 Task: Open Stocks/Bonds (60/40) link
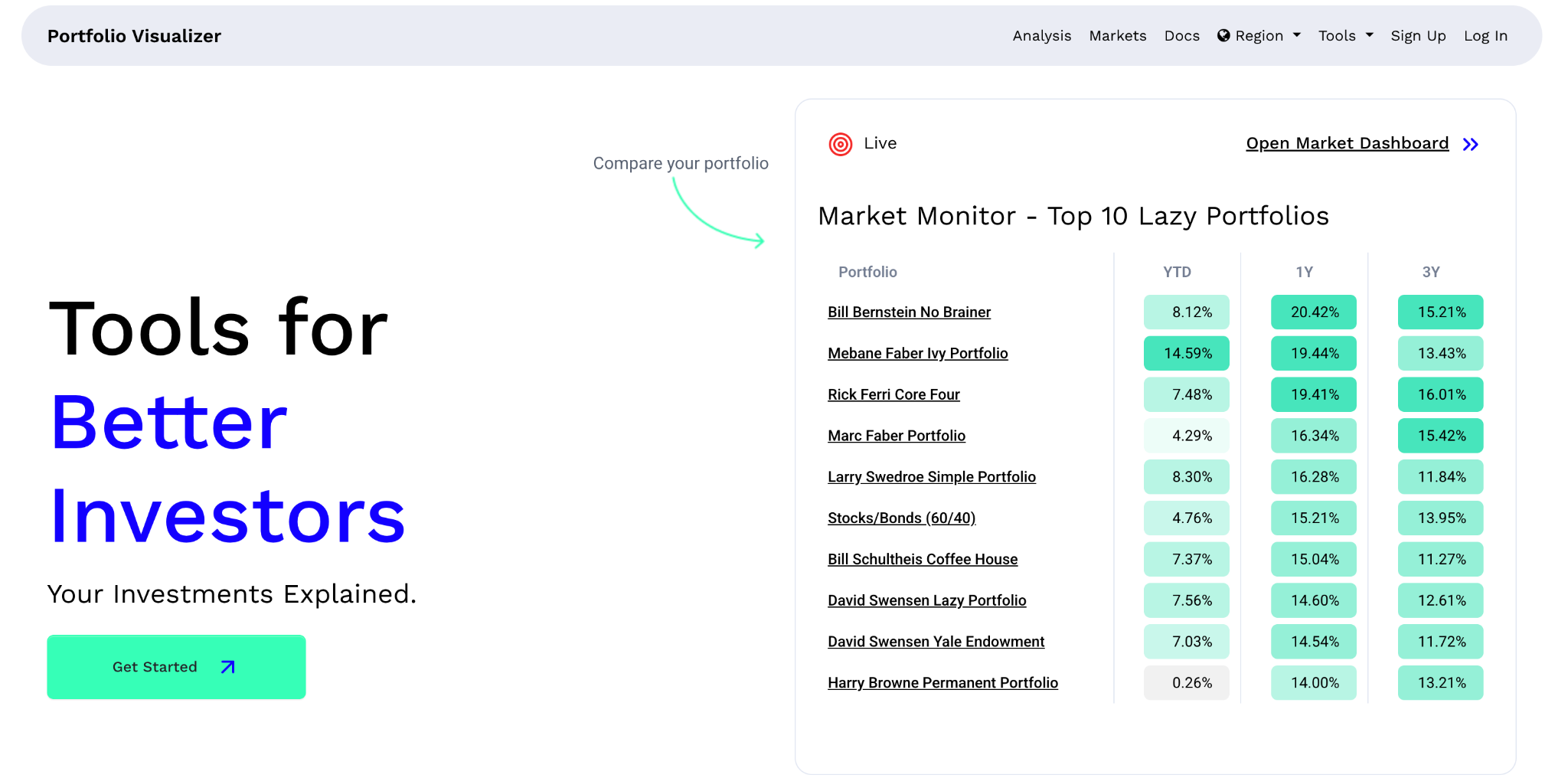pyautogui.click(x=901, y=518)
